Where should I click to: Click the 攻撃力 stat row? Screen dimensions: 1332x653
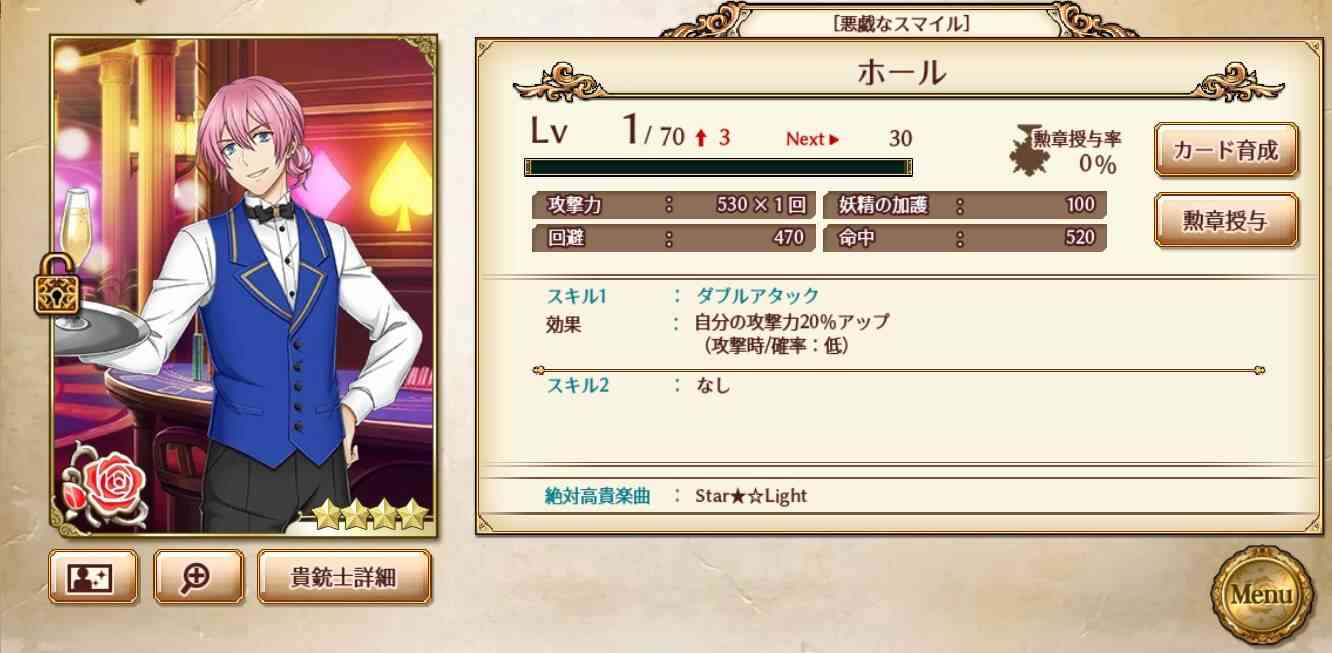pos(675,205)
